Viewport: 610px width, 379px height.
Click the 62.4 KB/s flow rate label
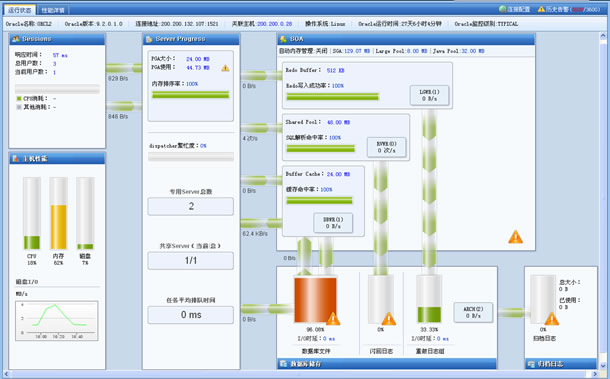(x=255, y=233)
